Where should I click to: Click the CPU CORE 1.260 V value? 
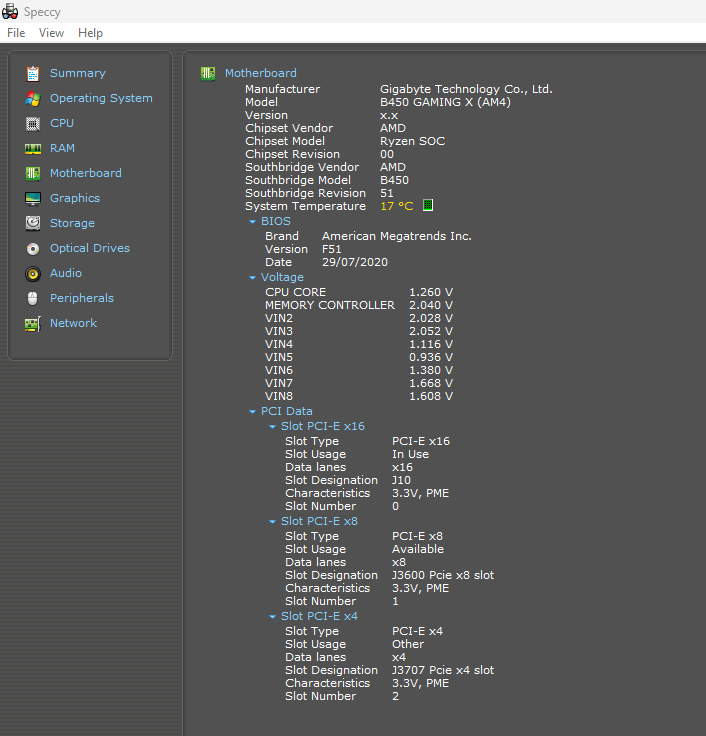(431, 292)
